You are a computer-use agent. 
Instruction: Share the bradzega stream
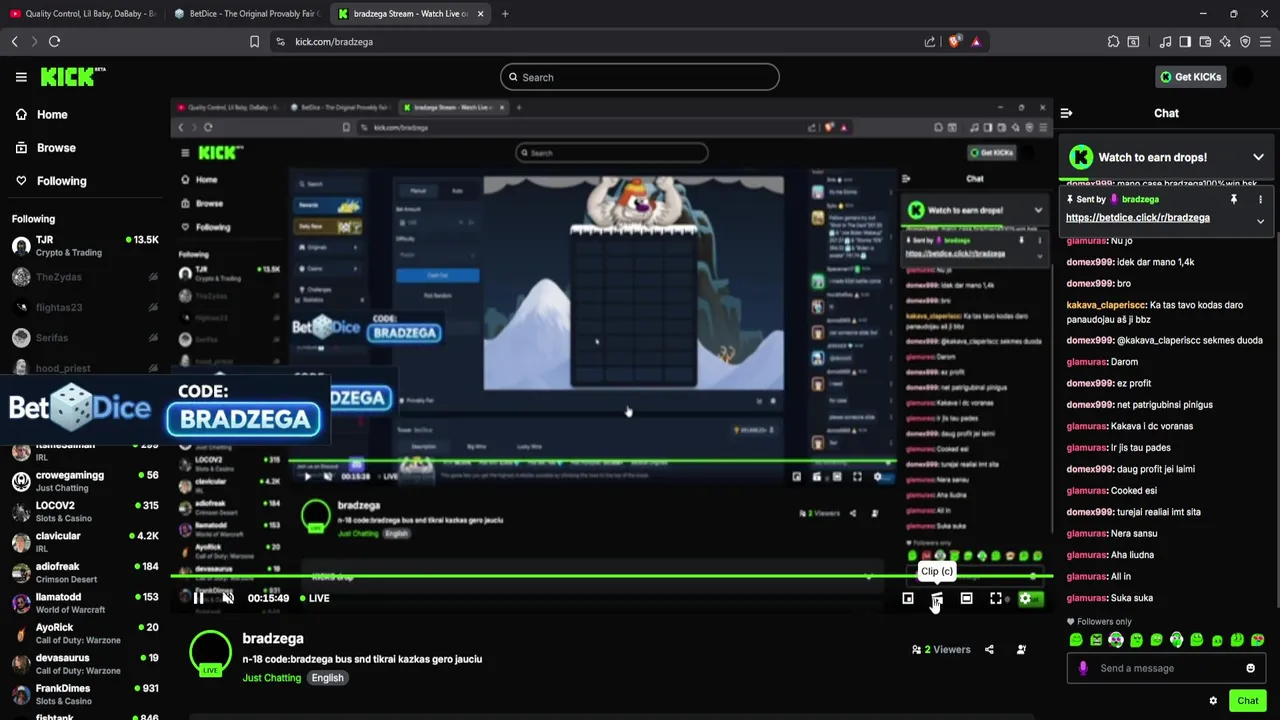click(x=989, y=650)
